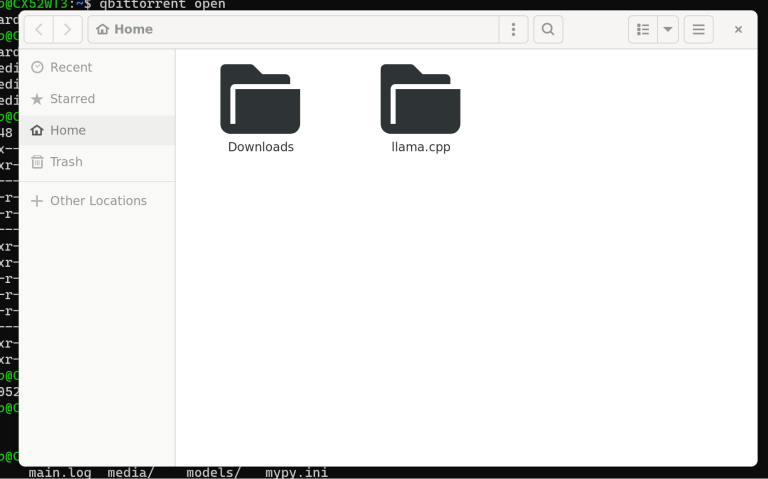768x479 pixels.
Task: Select Home in the path bar
Action: tap(125, 29)
